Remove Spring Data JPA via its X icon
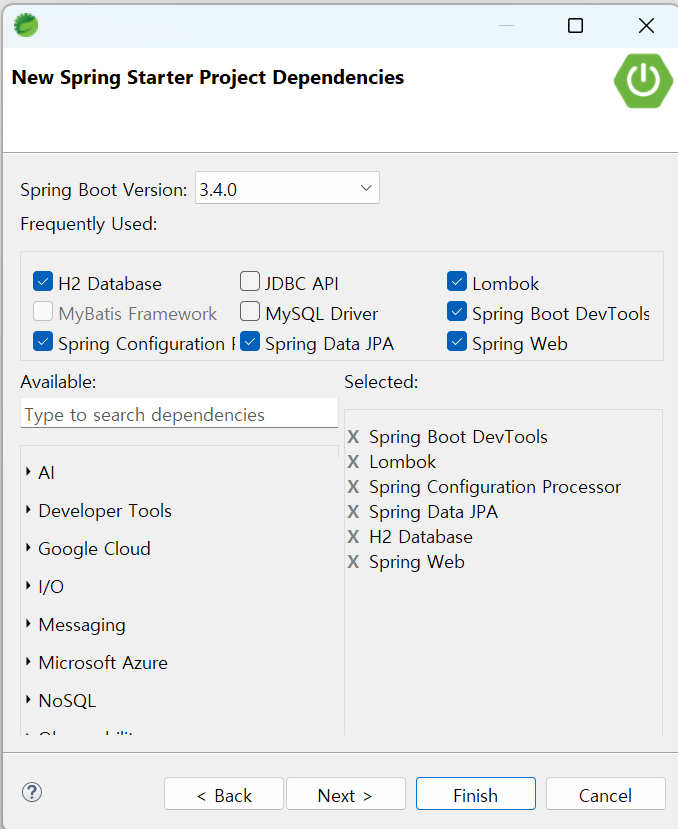Viewport: 678px width, 829px height. tap(353, 512)
